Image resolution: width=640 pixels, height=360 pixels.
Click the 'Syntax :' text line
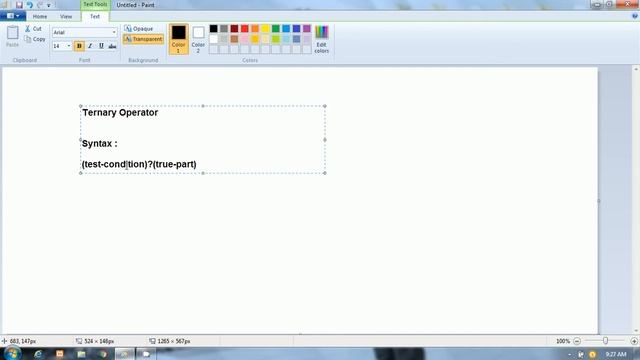[x=100, y=144]
